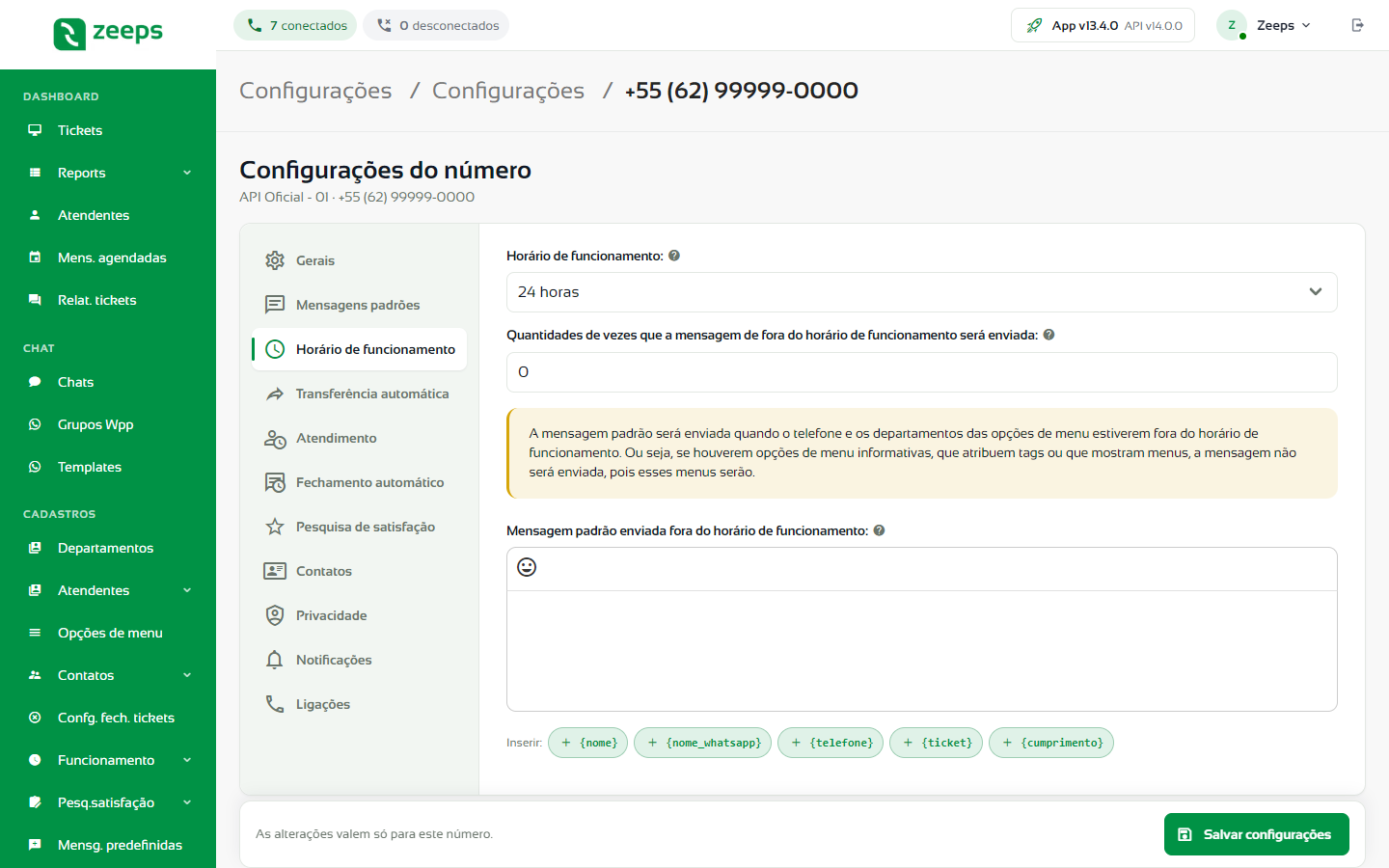Image resolution: width=1389 pixels, height=868 pixels.
Task: Open the emoji picker in message editor
Action: click(x=527, y=567)
